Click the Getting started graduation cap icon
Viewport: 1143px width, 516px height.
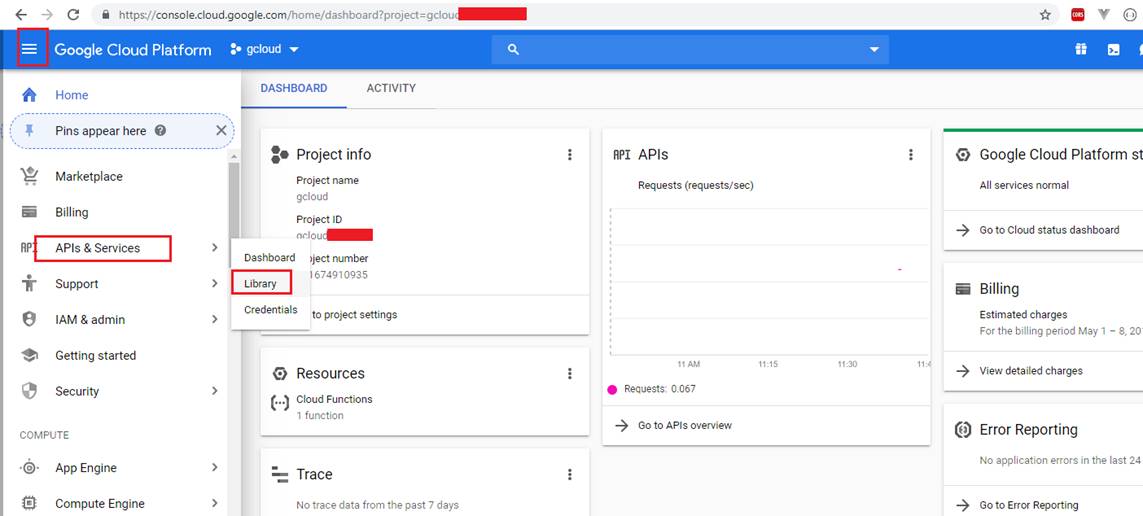pyautogui.click(x=29, y=355)
